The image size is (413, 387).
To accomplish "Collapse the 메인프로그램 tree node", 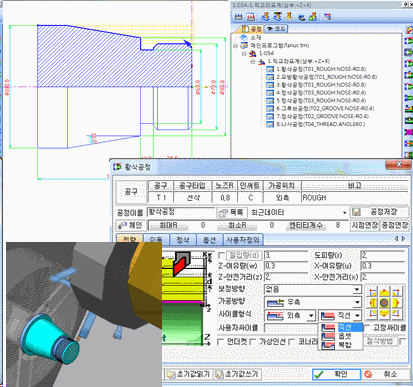I will click(236, 46).
